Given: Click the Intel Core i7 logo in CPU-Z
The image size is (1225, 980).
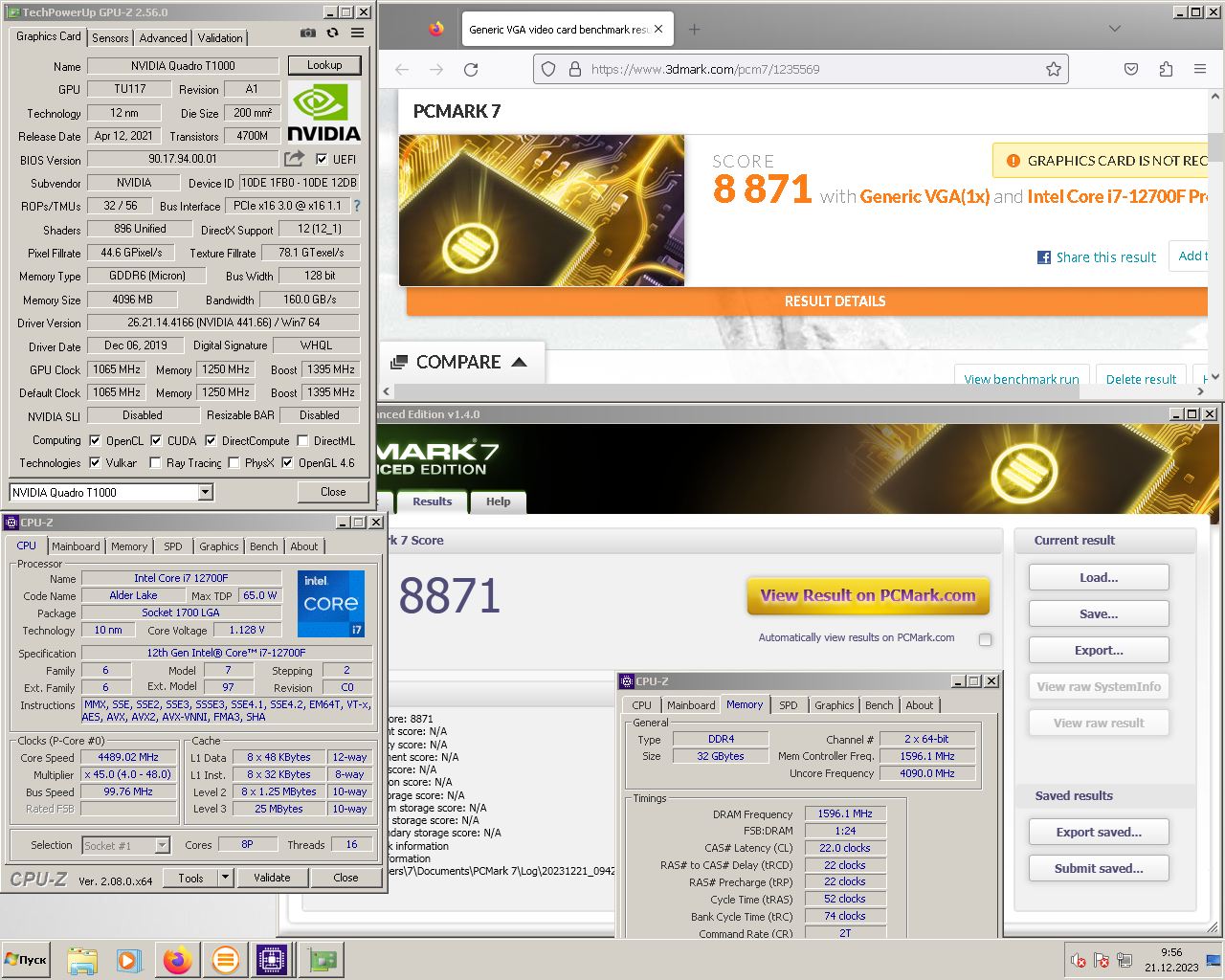Looking at the screenshot, I should pyautogui.click(x=331, y=603).
